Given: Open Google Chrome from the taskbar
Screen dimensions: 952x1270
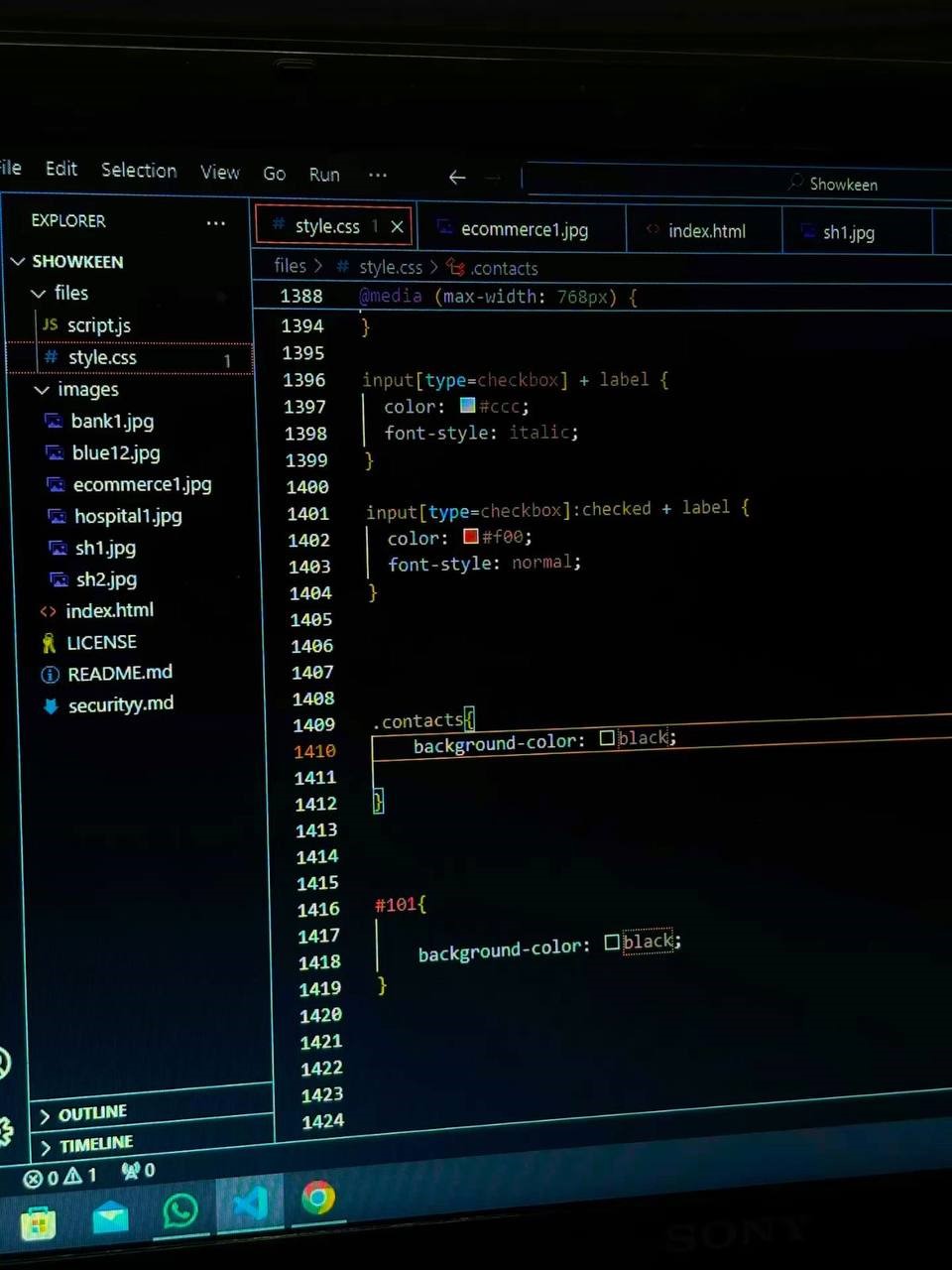Looking at the screenshot, I should pos(317,1199).
